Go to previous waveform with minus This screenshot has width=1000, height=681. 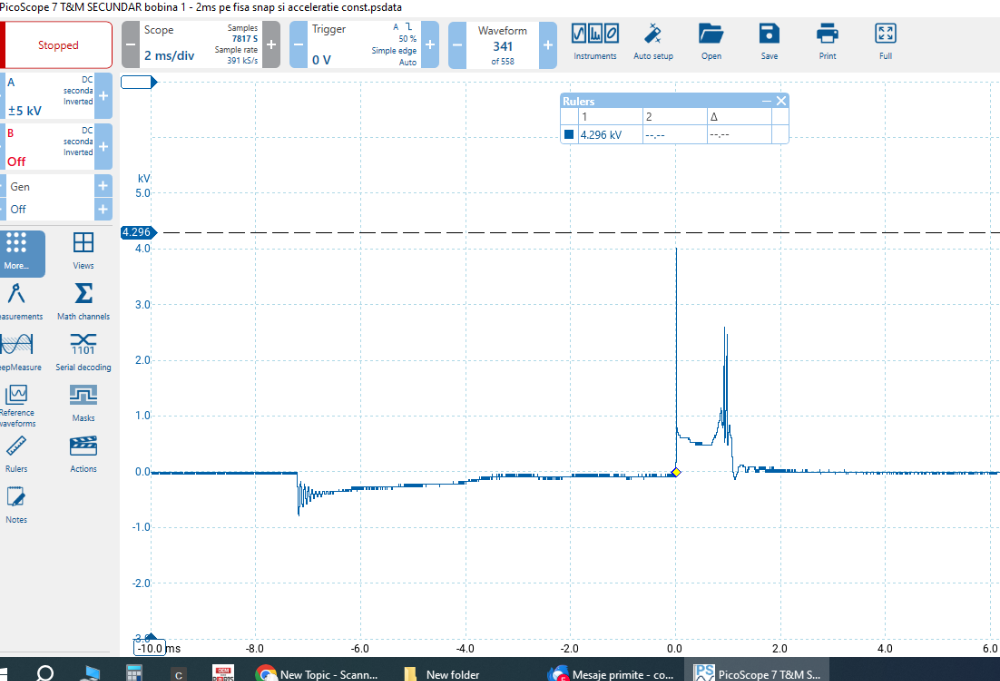coord(457,45)
